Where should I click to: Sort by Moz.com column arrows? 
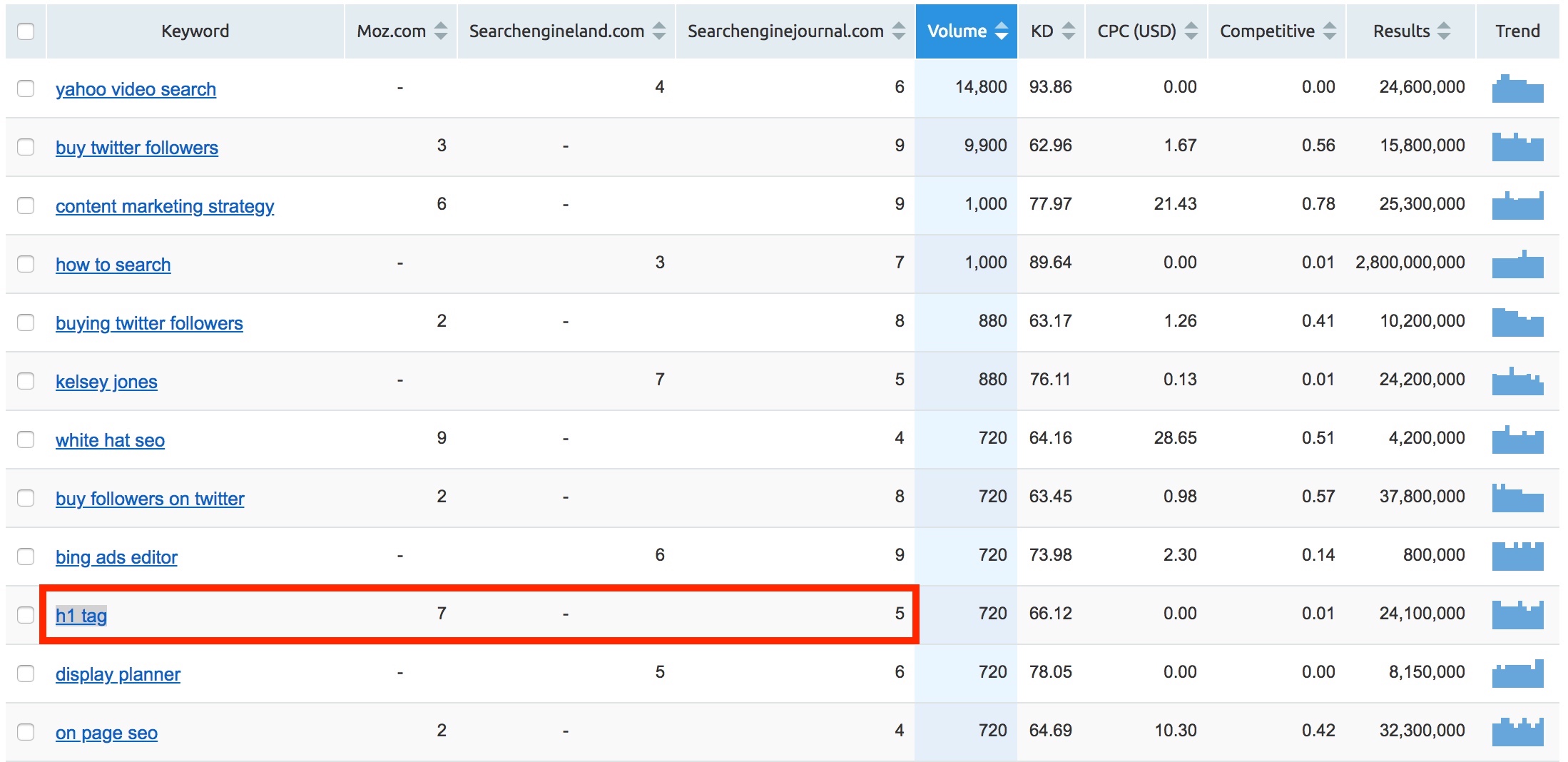click(x=441, y=31)
